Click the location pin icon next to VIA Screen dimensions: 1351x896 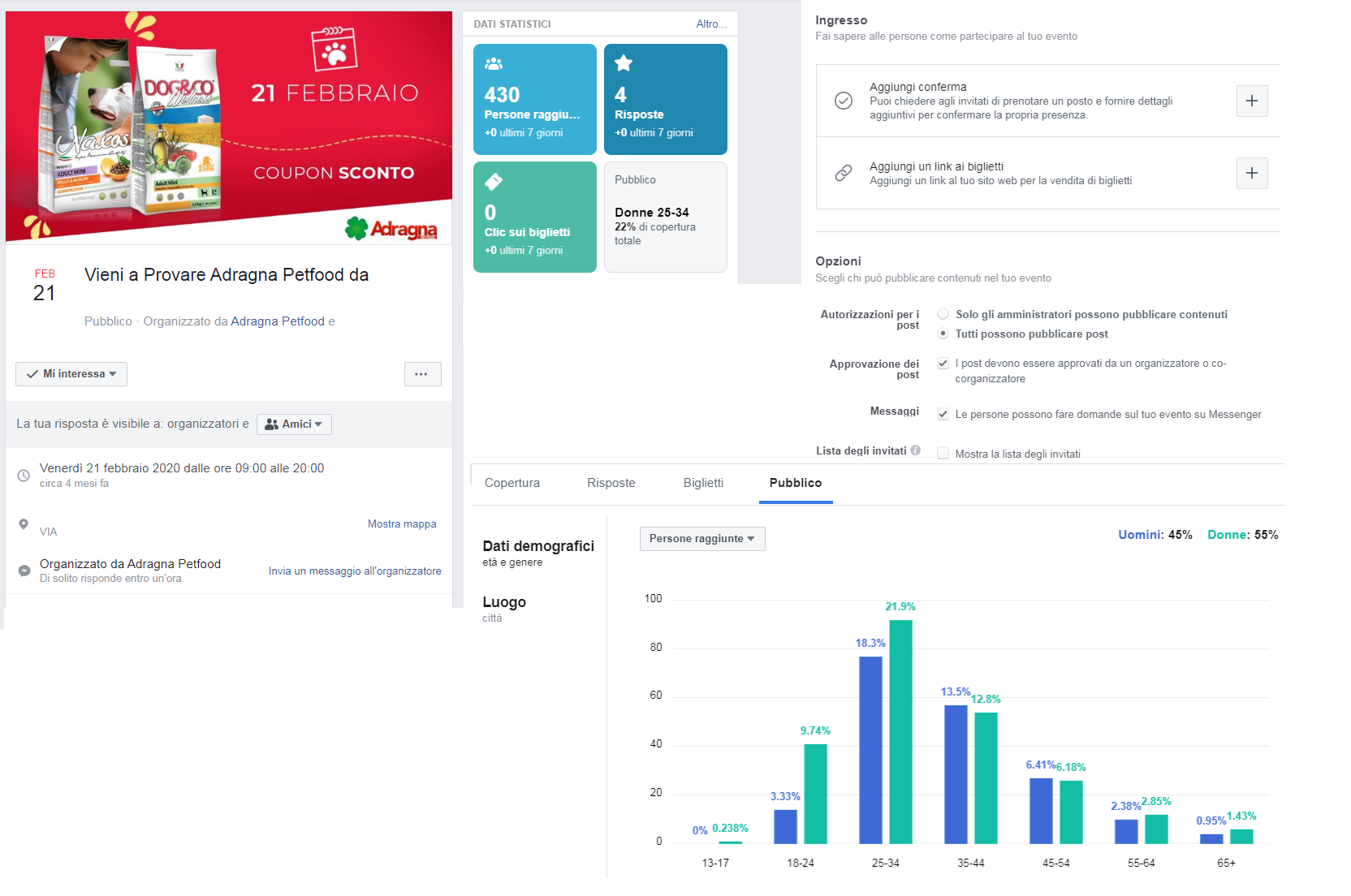pos(24,524)
